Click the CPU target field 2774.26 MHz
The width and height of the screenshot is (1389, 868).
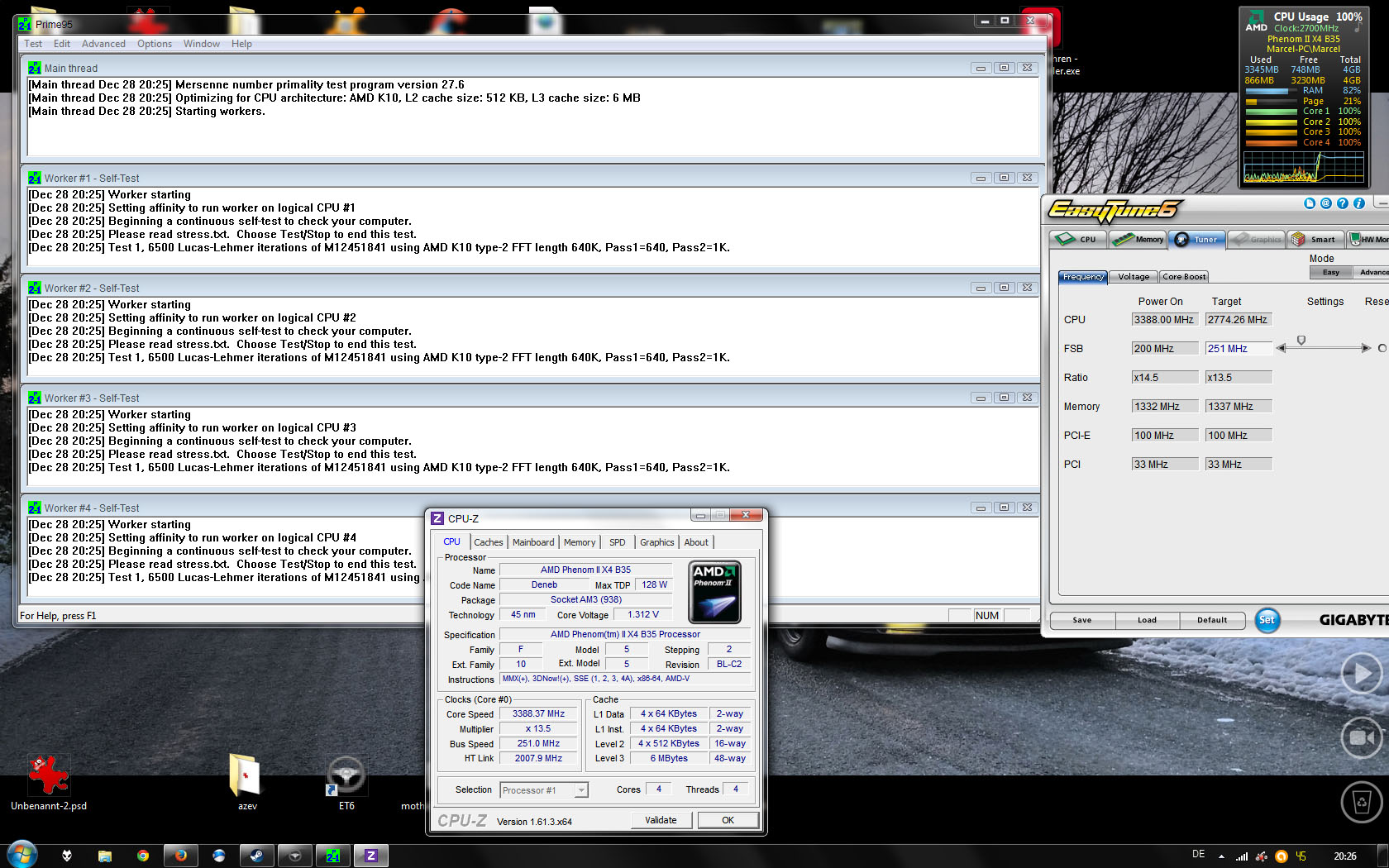point(1239,320)
